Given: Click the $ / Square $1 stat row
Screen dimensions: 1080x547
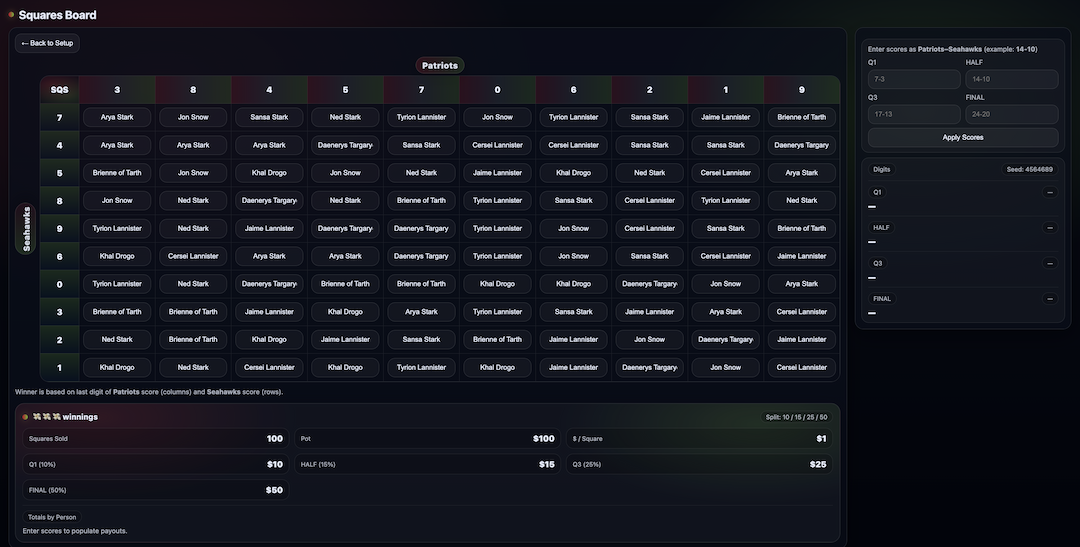Looking at the screenshot, I should [699, 438].
